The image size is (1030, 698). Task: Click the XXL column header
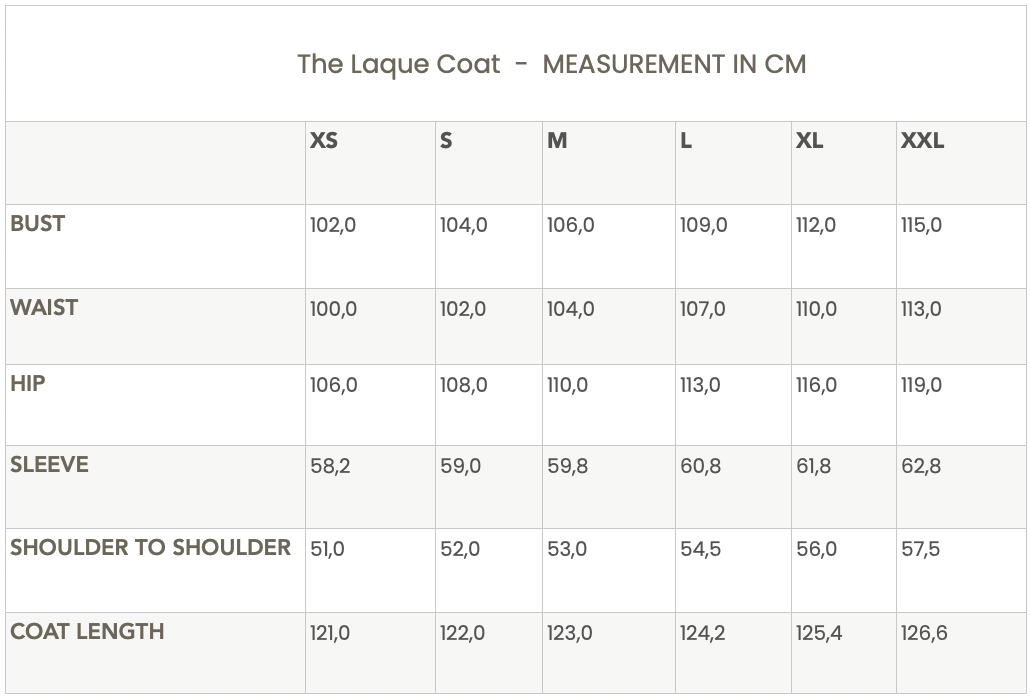[922, 141]
